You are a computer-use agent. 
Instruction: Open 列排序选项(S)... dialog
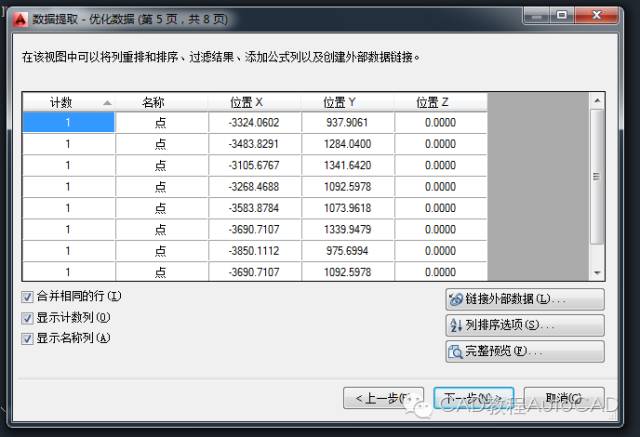tap(525, 325)
